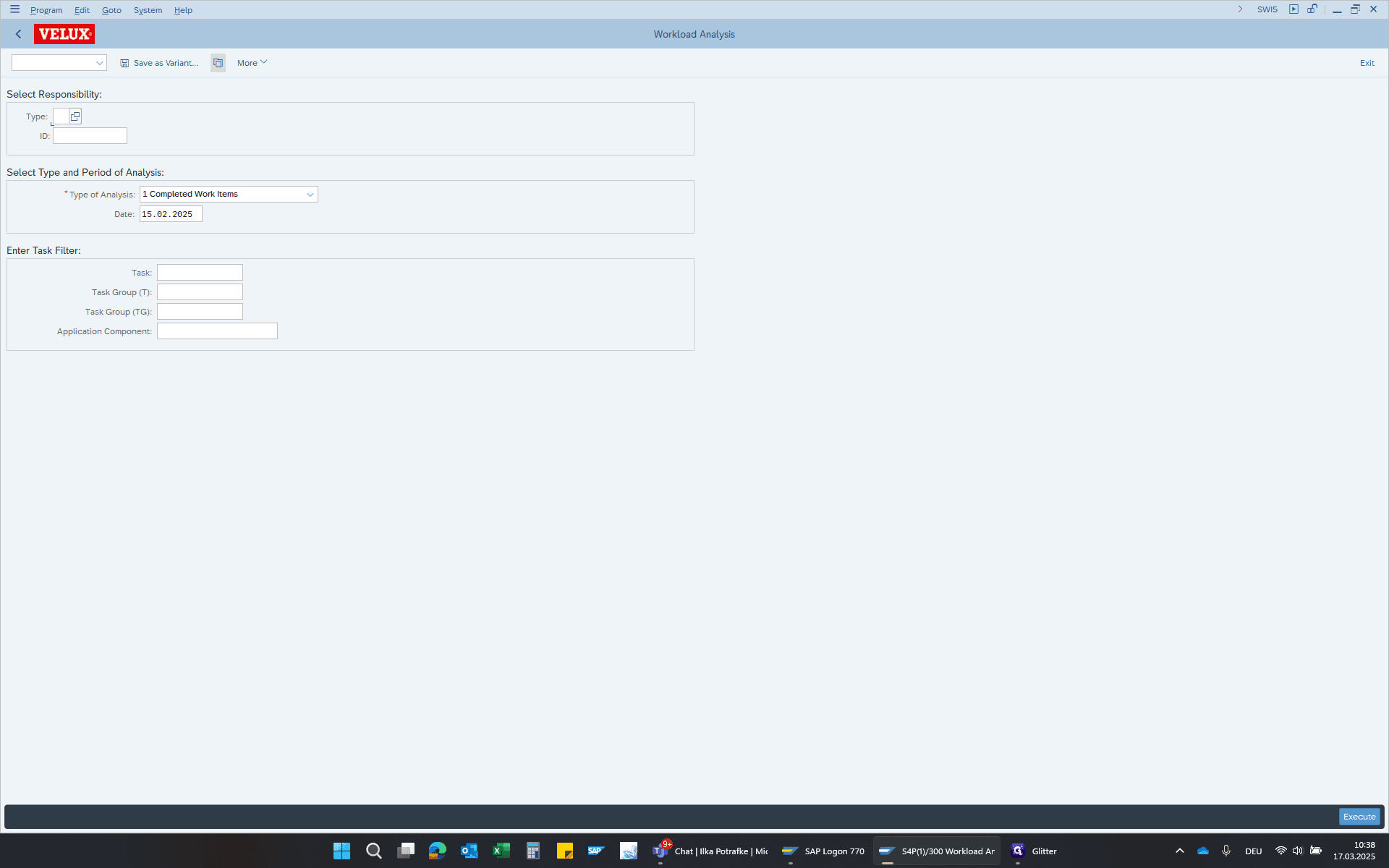Click the new GUI window icon
Screen dimensions: 1389x868
[1294, 9]
